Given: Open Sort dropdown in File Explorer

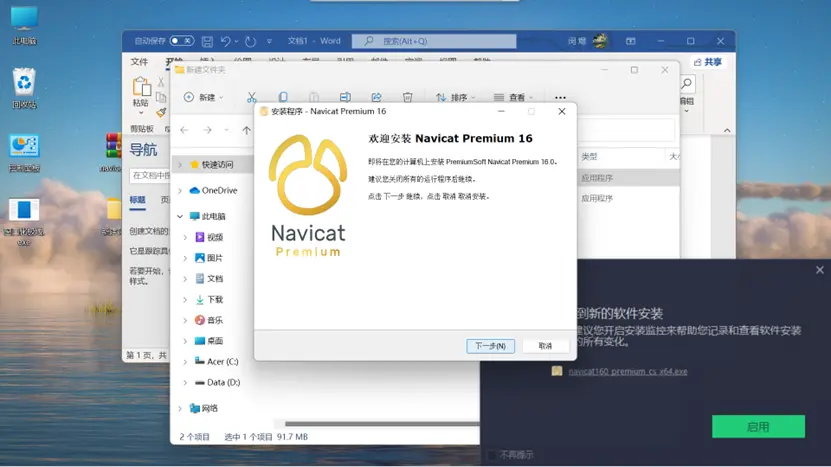Looking at the screenshot, I should (x=455, y=97).
